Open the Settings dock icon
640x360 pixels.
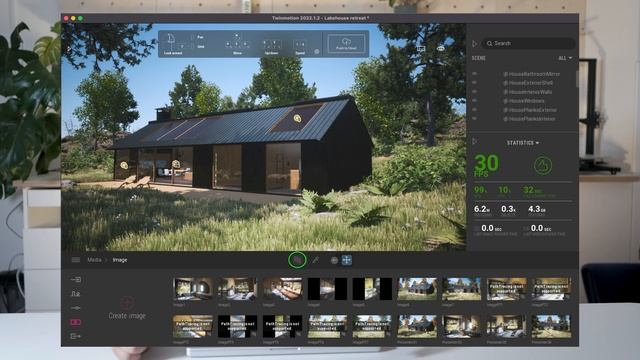[76, 308]
